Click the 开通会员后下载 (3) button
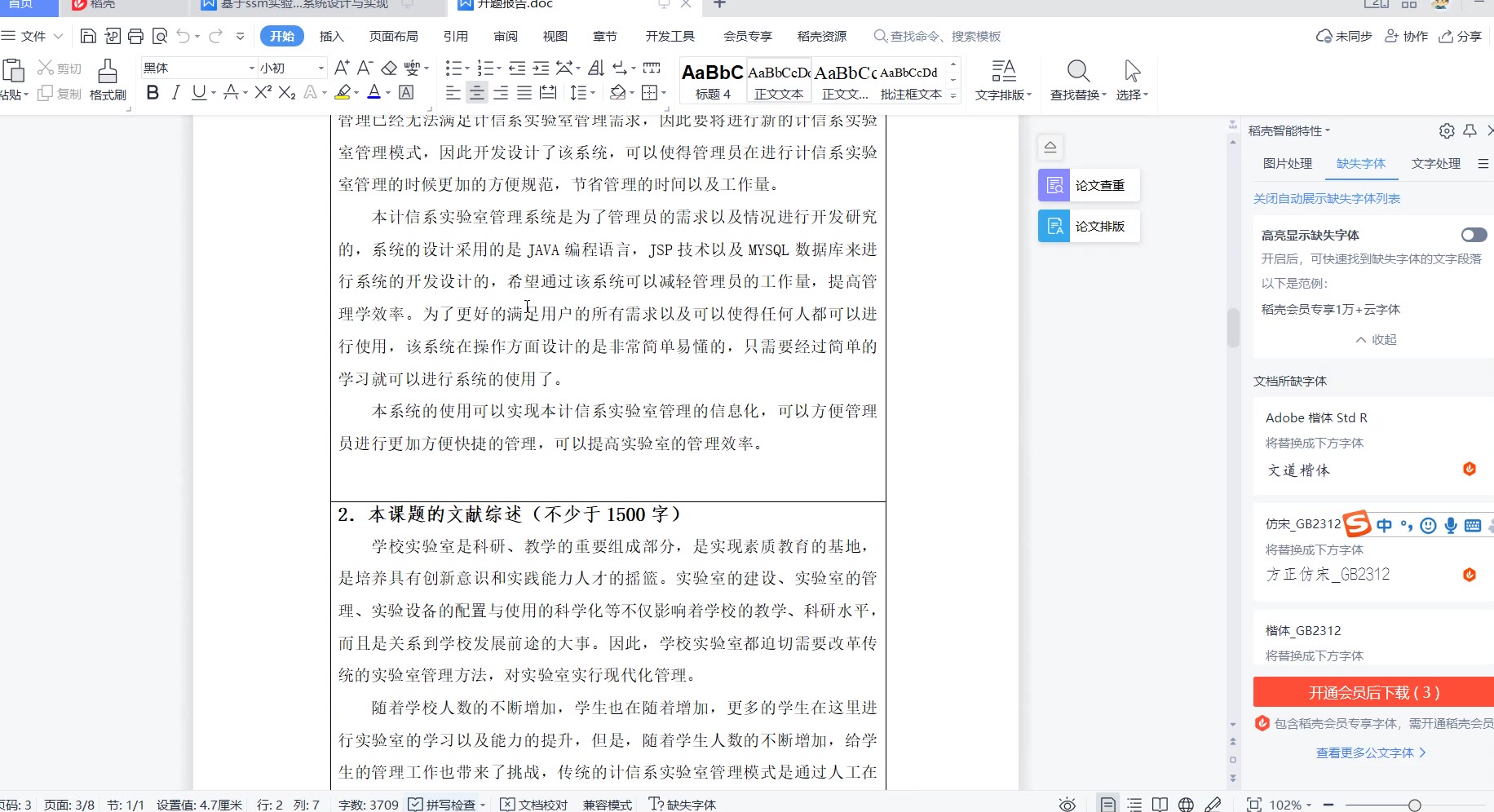This screenshot has width=1494, height=812. [1373, 692]
